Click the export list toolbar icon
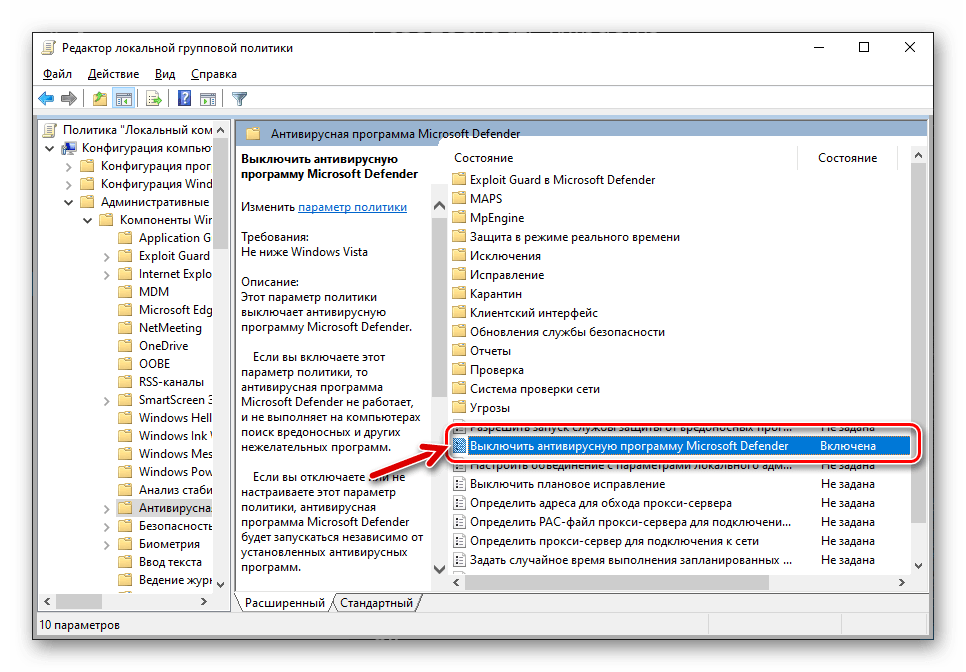The image size is (966, 672). 153,99
